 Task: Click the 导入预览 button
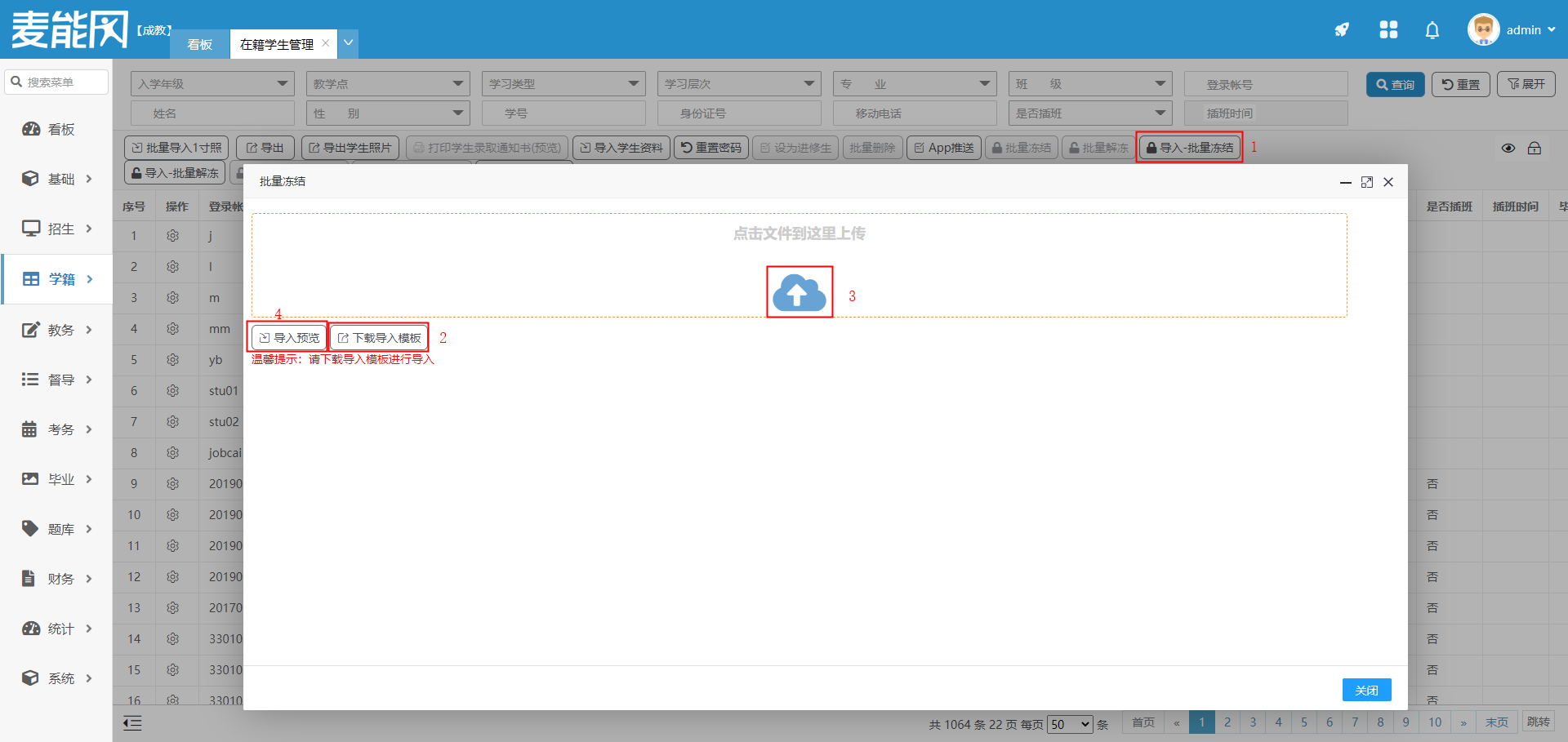pos(288,337)
